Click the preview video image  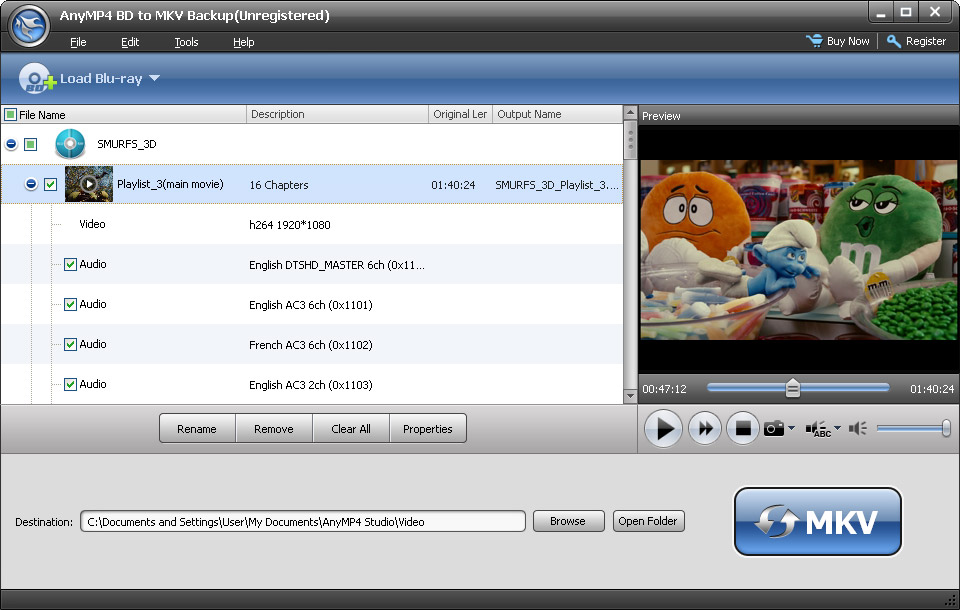[x=798, y=249]
